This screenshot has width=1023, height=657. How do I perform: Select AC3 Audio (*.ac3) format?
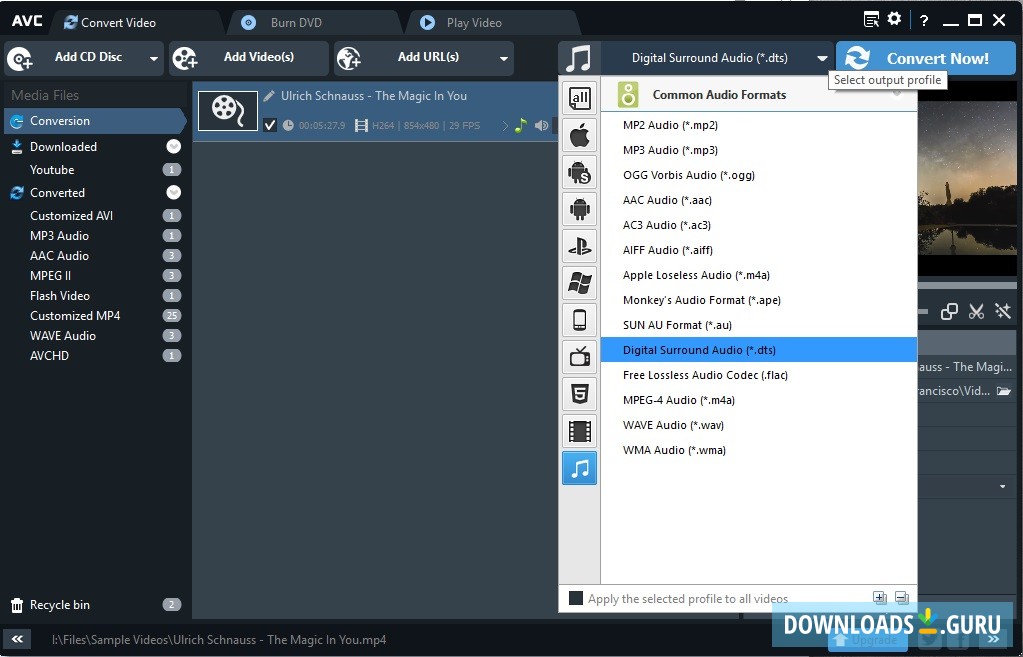click(758, 225)
